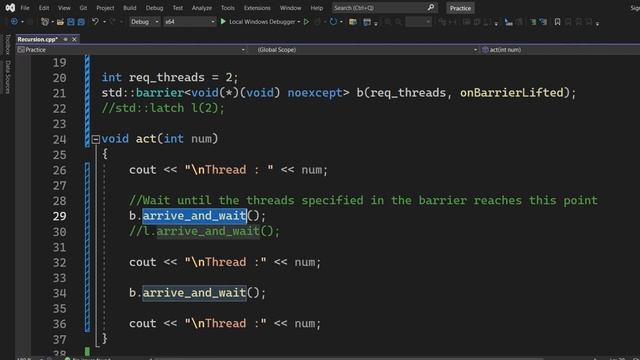Undo the last action with Undo icon
This screenshot has height=360, width=640.
pyautogui.click(x=95, y=22)
